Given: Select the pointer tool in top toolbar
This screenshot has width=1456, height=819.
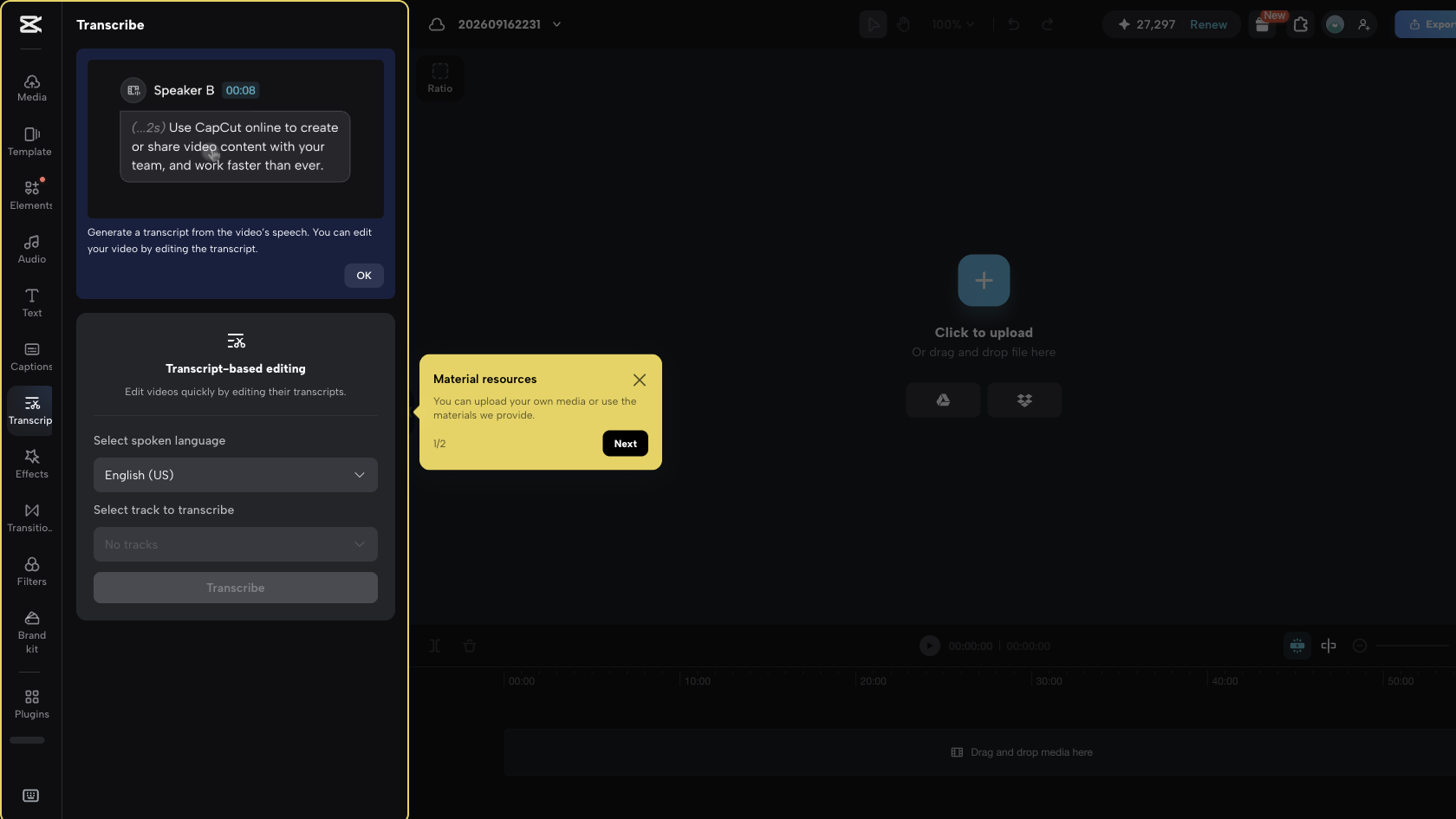Looking at the screenshot, I should 873,24.
